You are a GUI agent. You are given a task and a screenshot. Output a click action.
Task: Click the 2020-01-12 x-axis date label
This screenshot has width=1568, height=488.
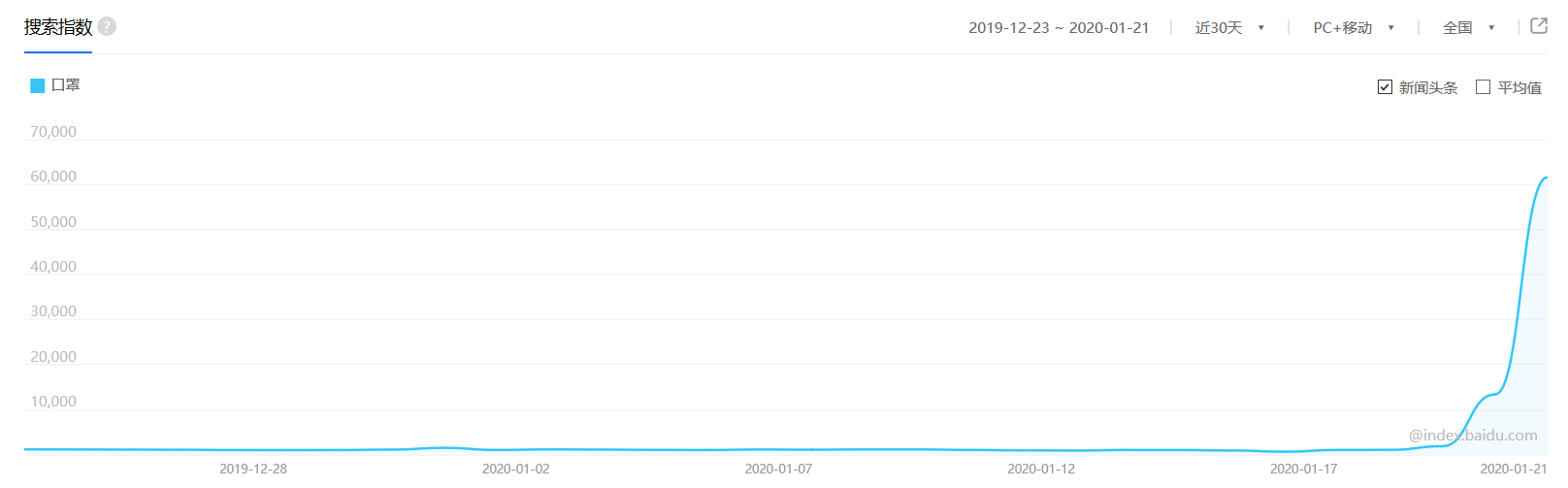click(x=1041, y=469)
